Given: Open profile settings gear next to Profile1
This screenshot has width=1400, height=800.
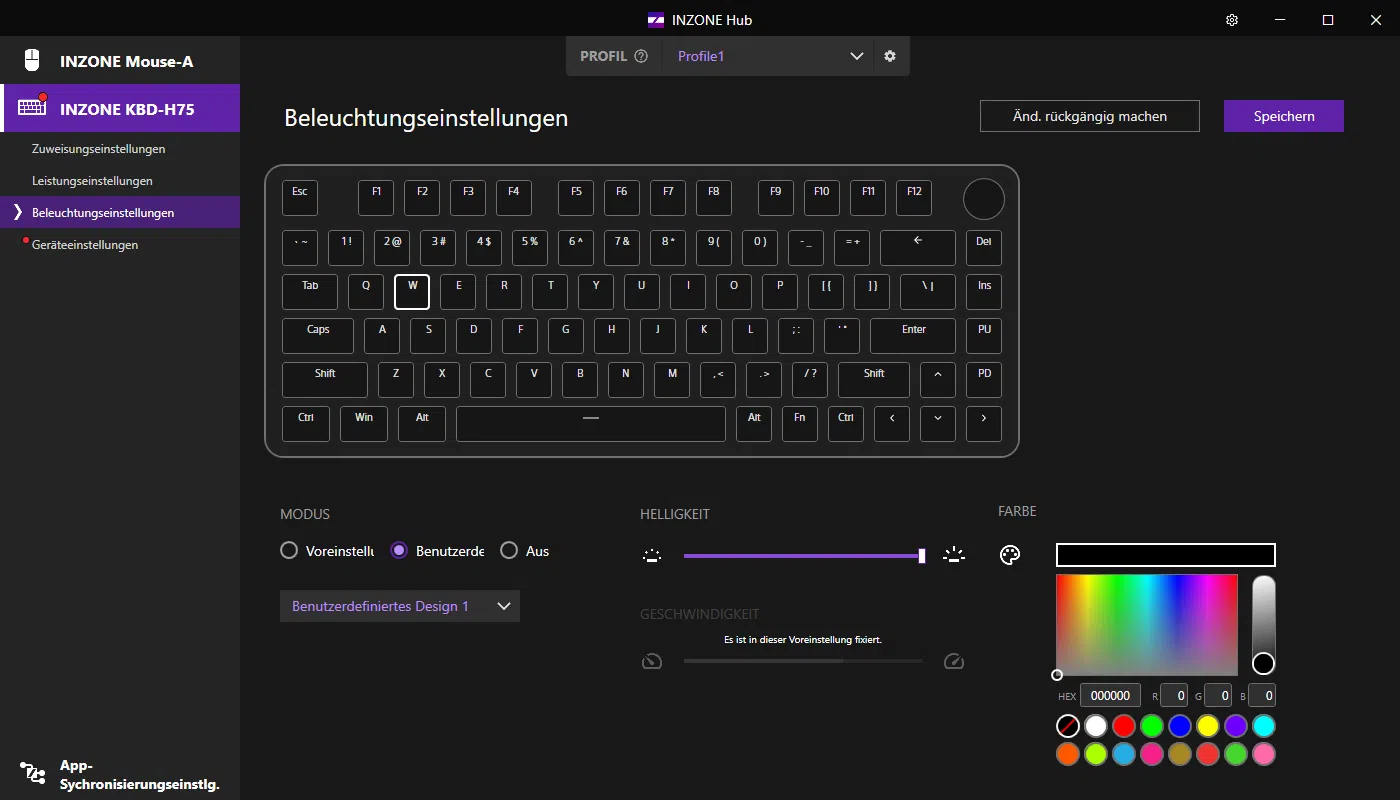Looking at the screenshot, I should pyautogui.click(x=890, y=56).
